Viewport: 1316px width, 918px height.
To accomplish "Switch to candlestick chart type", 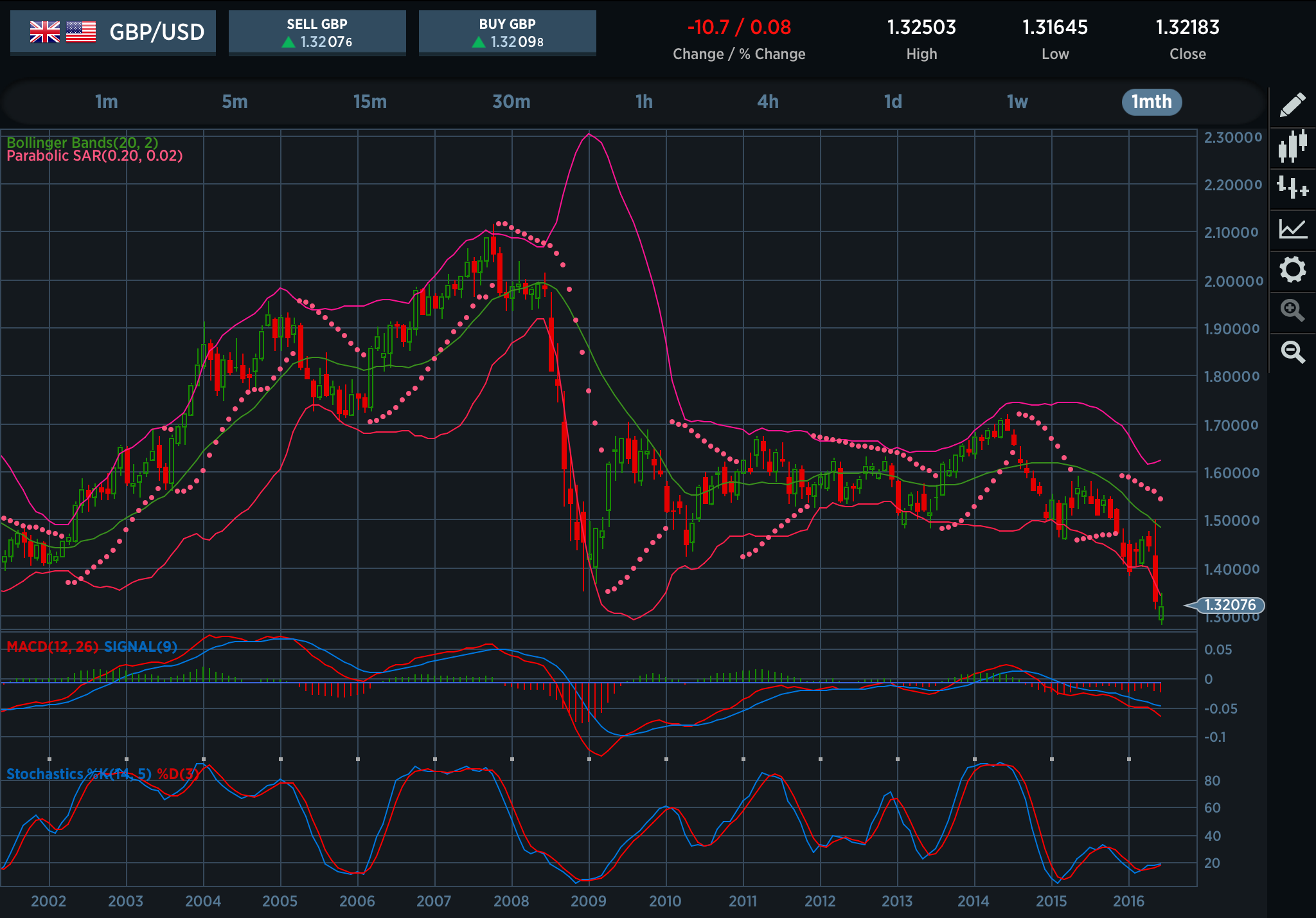I will coord(1293,146).
